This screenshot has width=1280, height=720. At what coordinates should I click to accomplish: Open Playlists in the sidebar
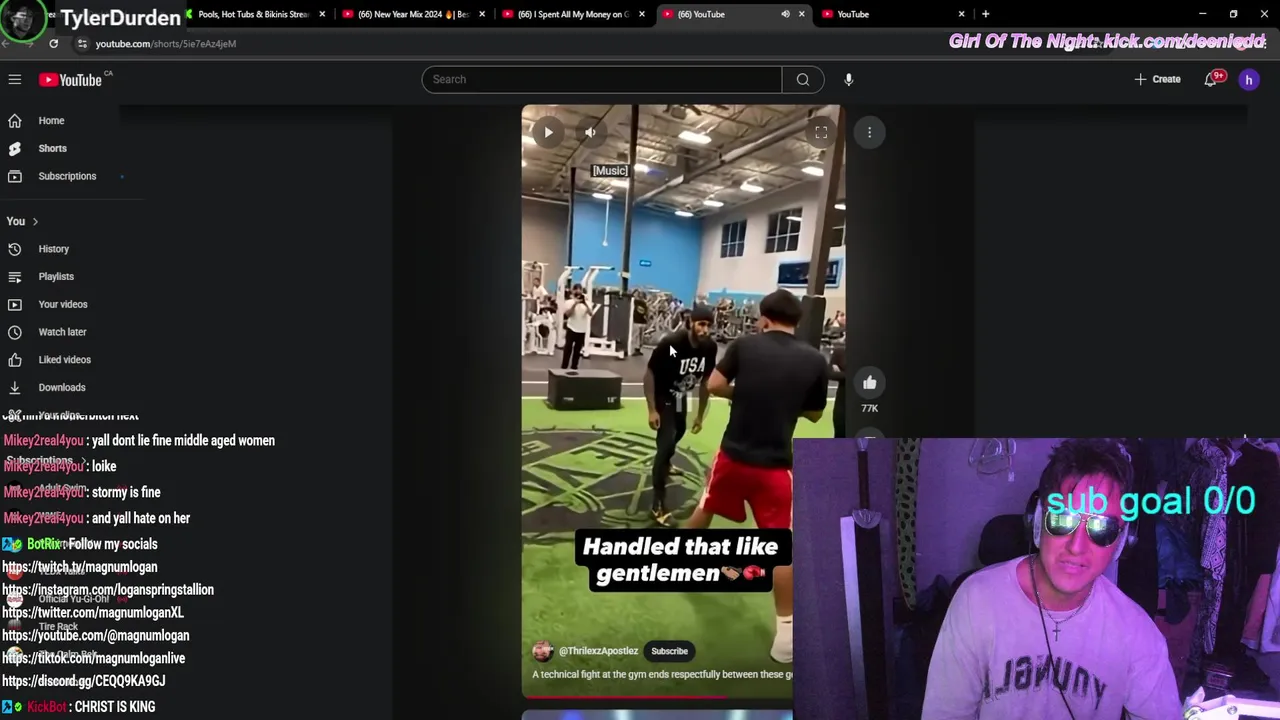[56, 276]
